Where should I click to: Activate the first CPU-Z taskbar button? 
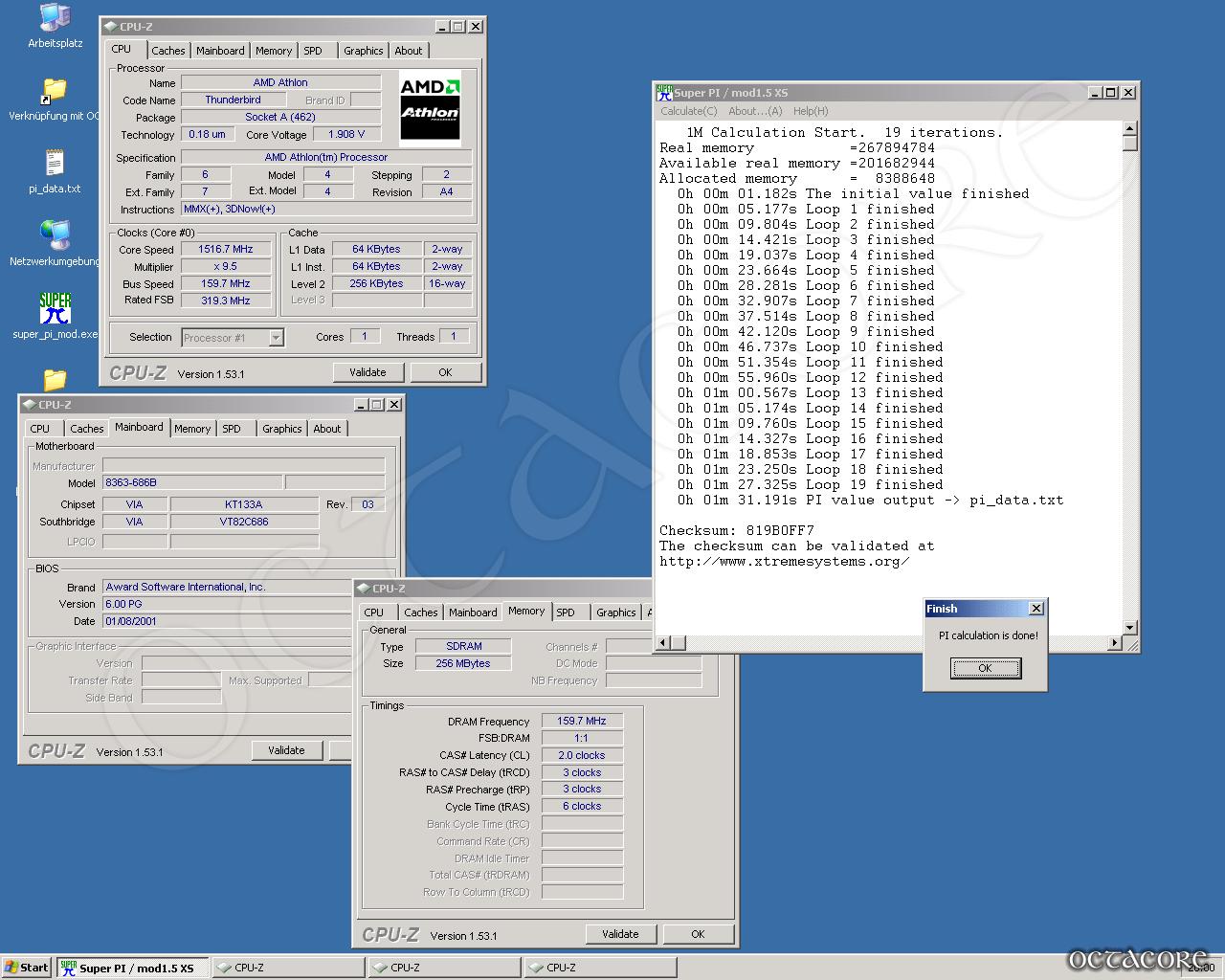pos(288,968)
